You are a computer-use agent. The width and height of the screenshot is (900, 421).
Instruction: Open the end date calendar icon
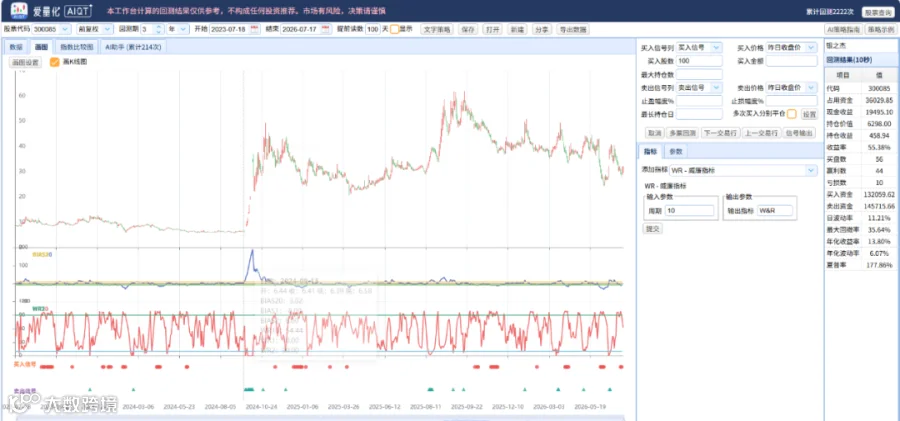(326, 29)
